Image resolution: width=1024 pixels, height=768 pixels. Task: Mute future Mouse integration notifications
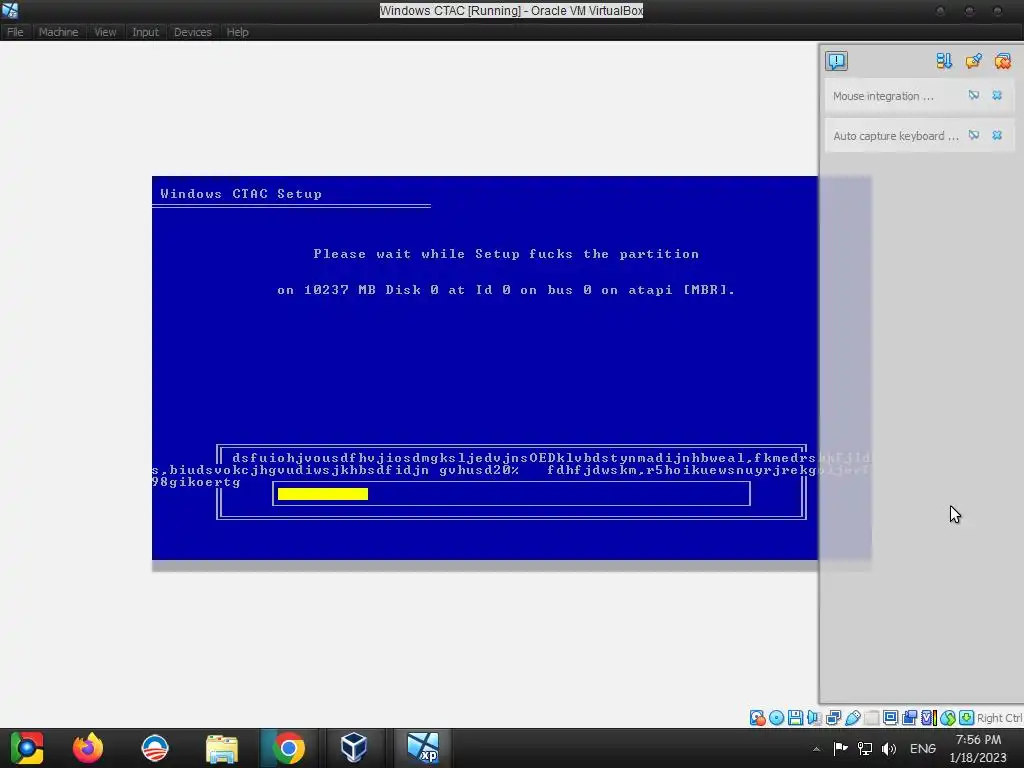(x=974, y=95)
